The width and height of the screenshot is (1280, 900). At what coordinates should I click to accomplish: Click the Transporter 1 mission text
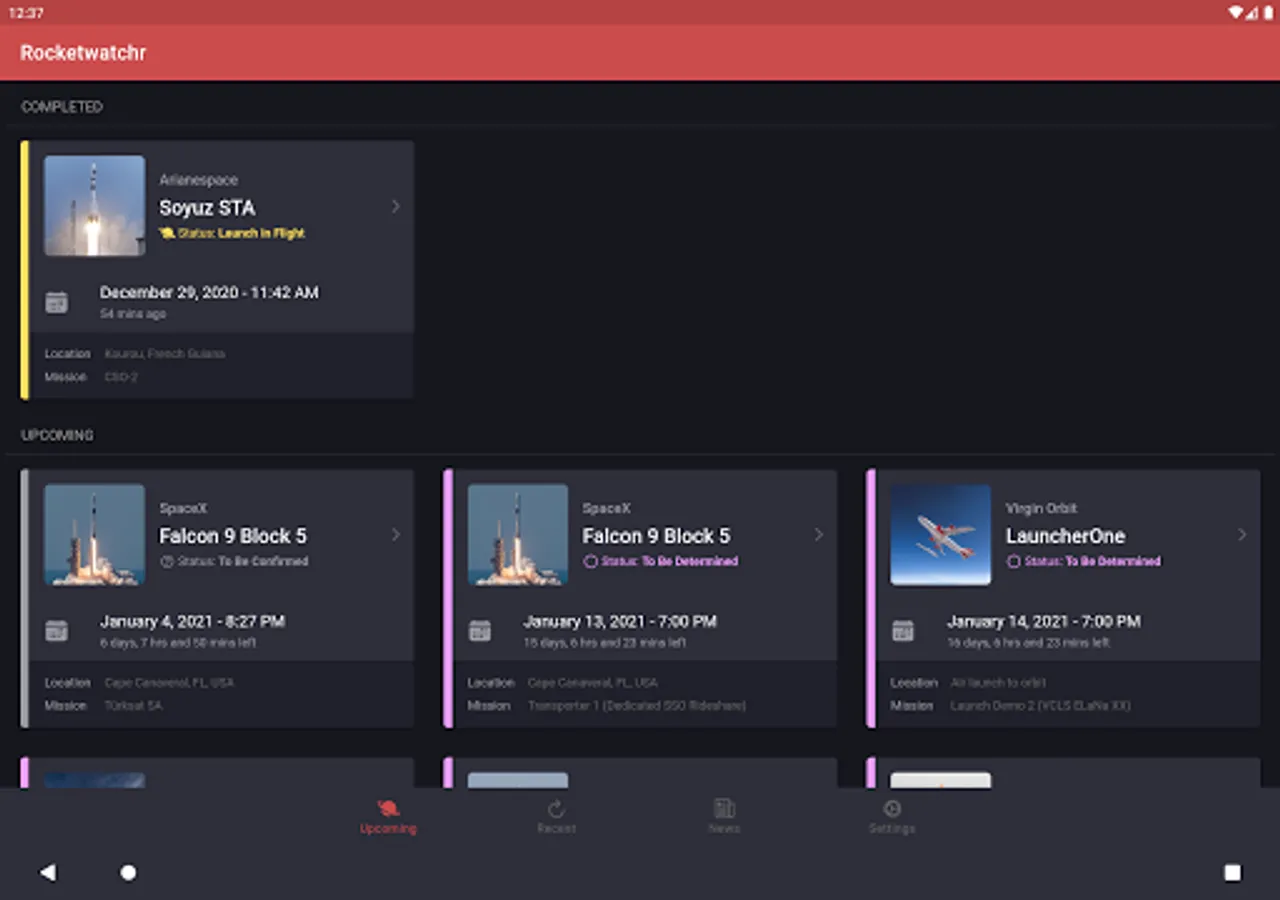[637, 706]
